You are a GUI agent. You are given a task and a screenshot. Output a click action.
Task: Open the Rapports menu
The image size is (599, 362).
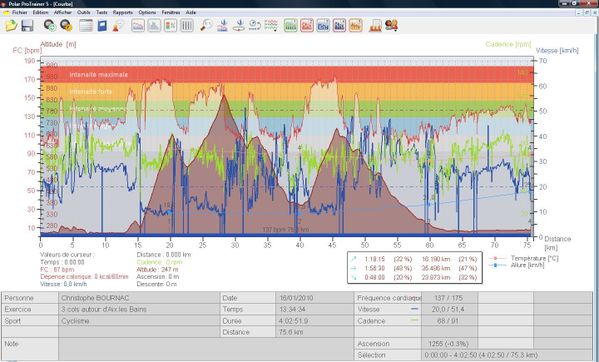point(123,13)
